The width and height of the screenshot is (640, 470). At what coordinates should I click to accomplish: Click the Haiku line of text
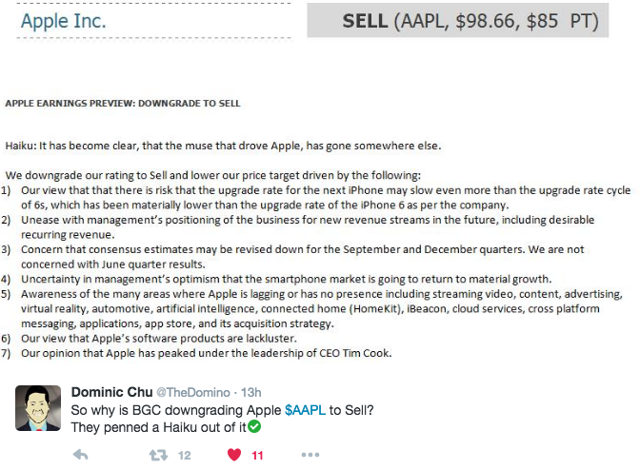(x=223, y=146)
